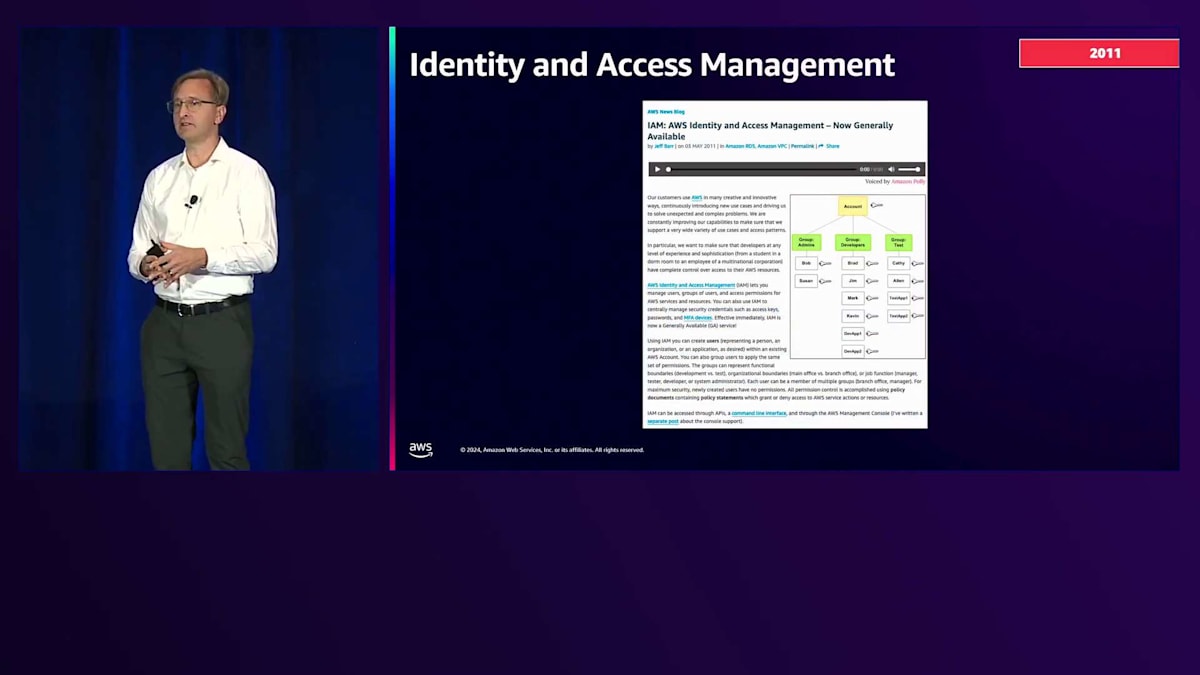The width and height of the screenshot is (1200, 675).
Task: Click the audio player time display
Action: point(871,169)
